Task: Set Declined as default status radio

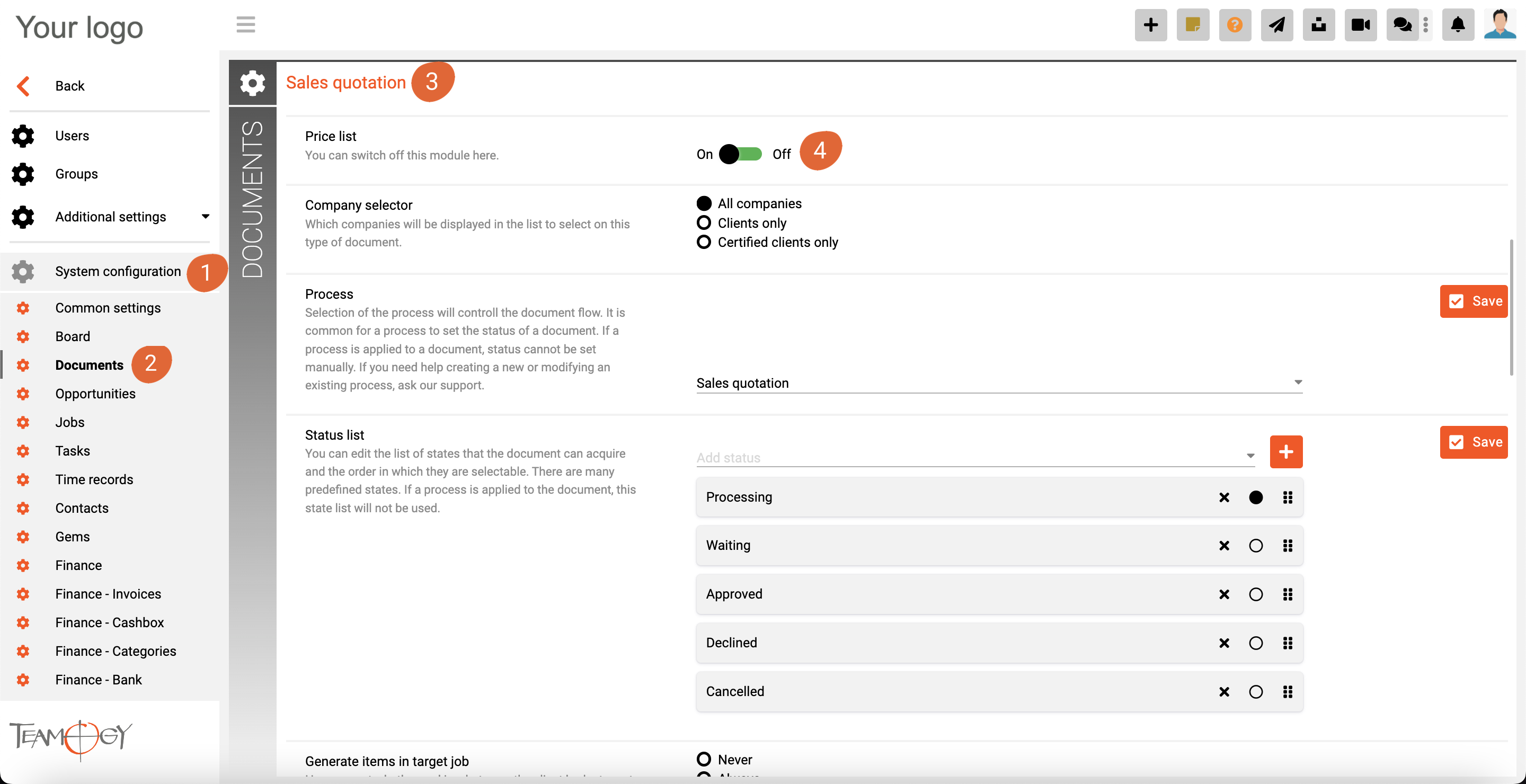Action: pyautogui.click(x=1255, y=643)
